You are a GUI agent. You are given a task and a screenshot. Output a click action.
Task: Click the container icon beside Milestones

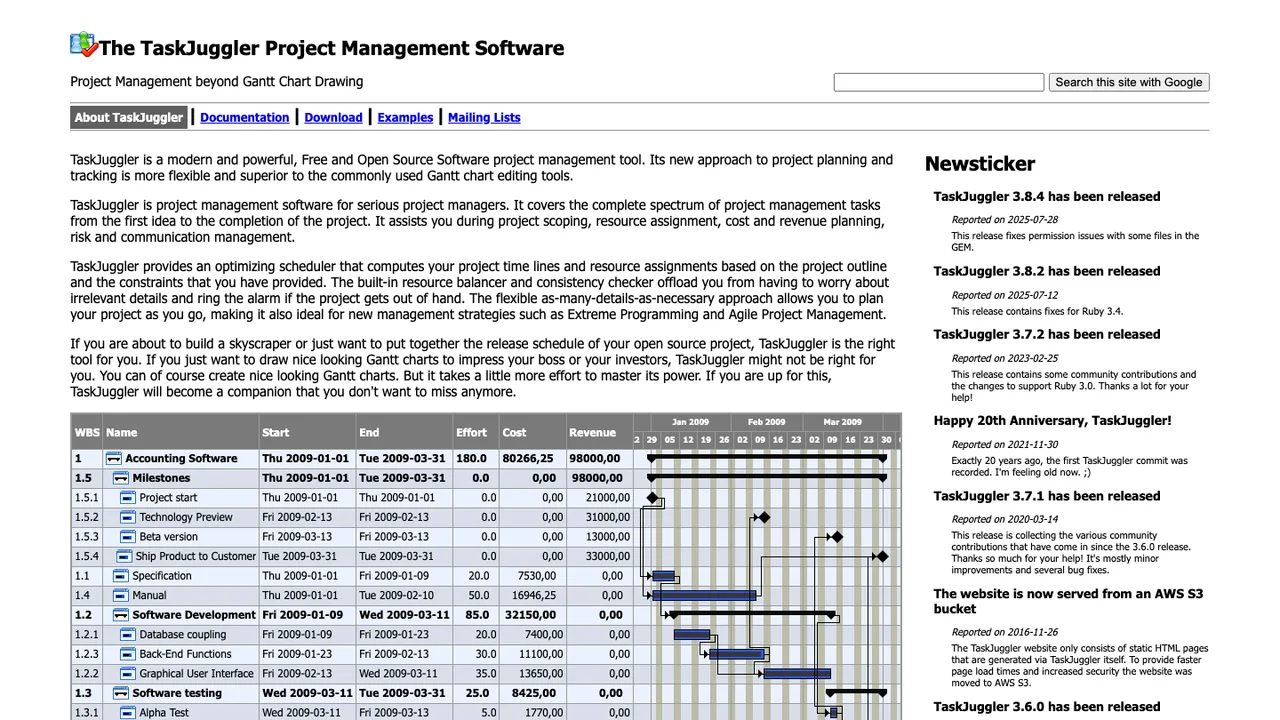tap(121, 478)
